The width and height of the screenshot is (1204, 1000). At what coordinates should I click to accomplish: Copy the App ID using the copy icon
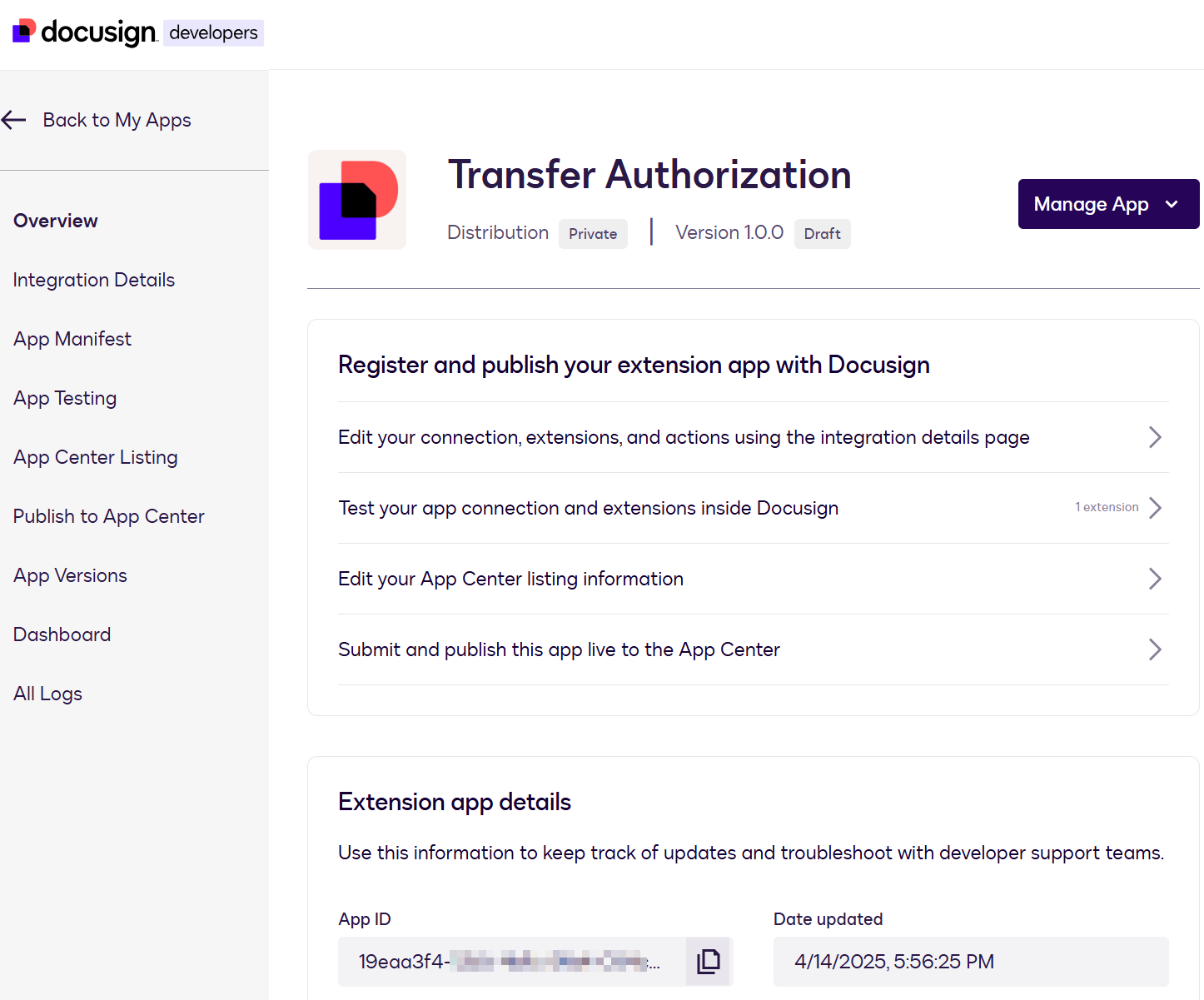pyautogui.click(x=707, y=961)
